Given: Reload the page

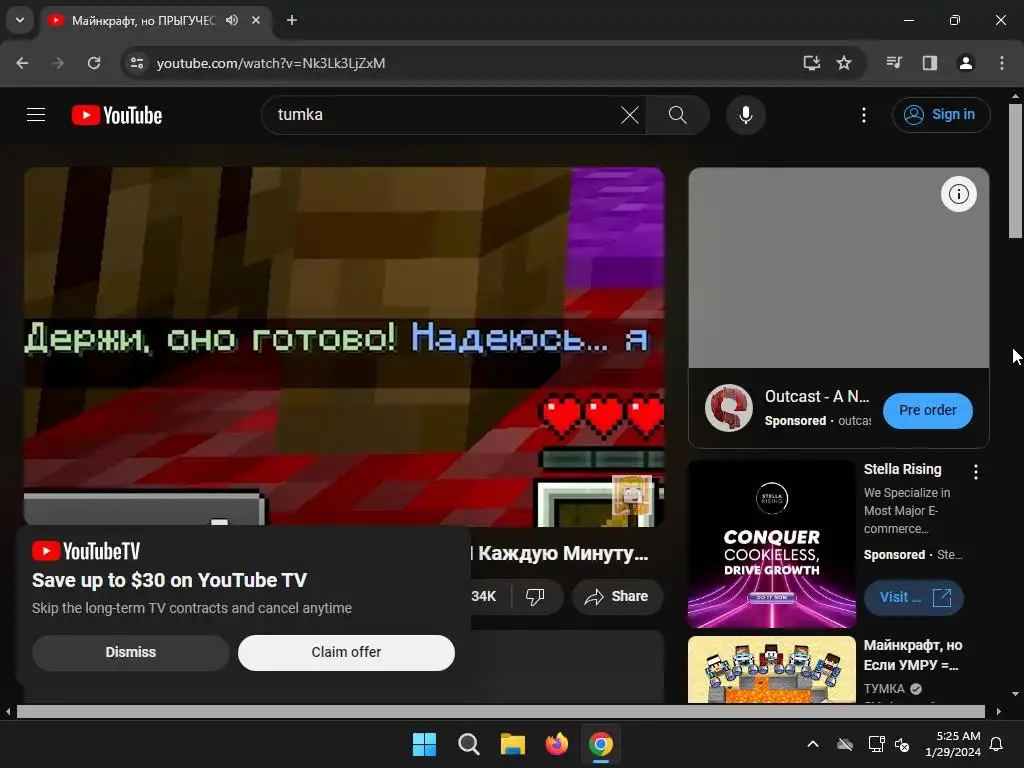Looking at the screenshot, I should [x=94, y=63].
